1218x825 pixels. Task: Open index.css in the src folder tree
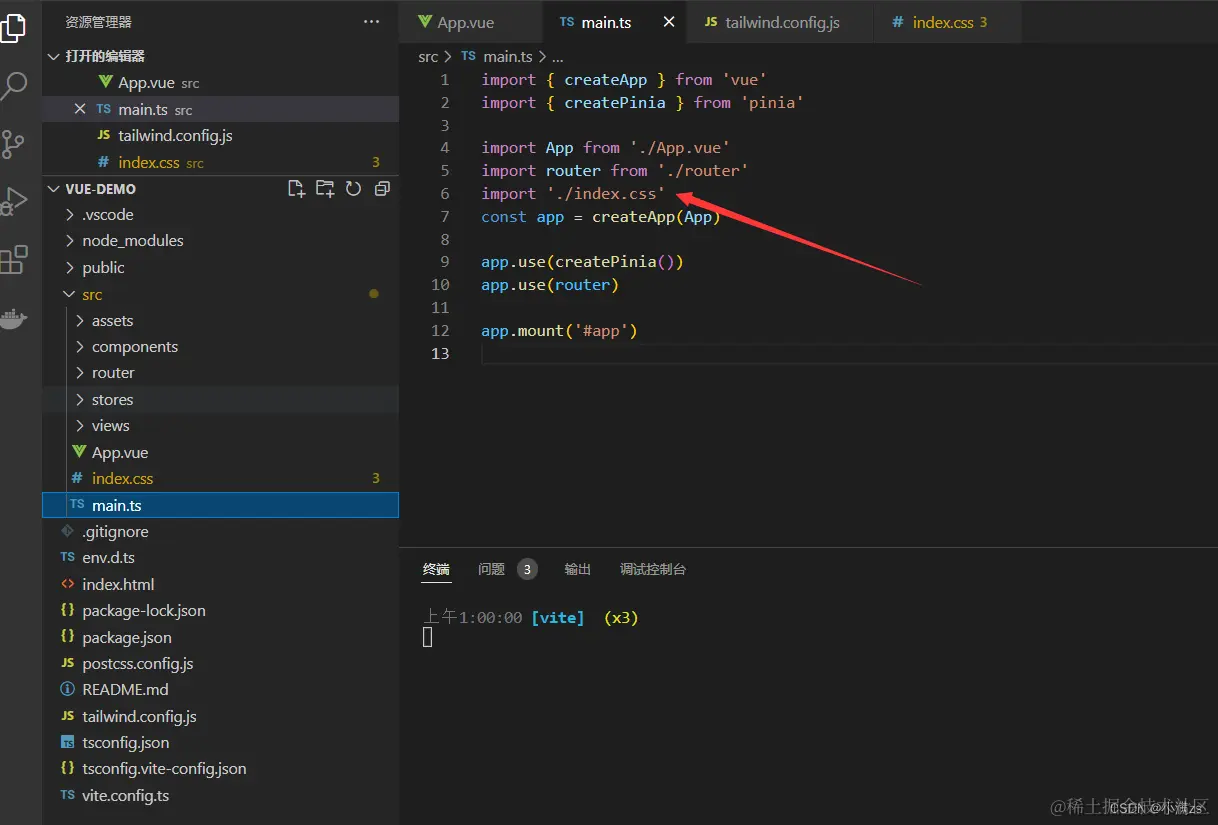tap(220, 478)
